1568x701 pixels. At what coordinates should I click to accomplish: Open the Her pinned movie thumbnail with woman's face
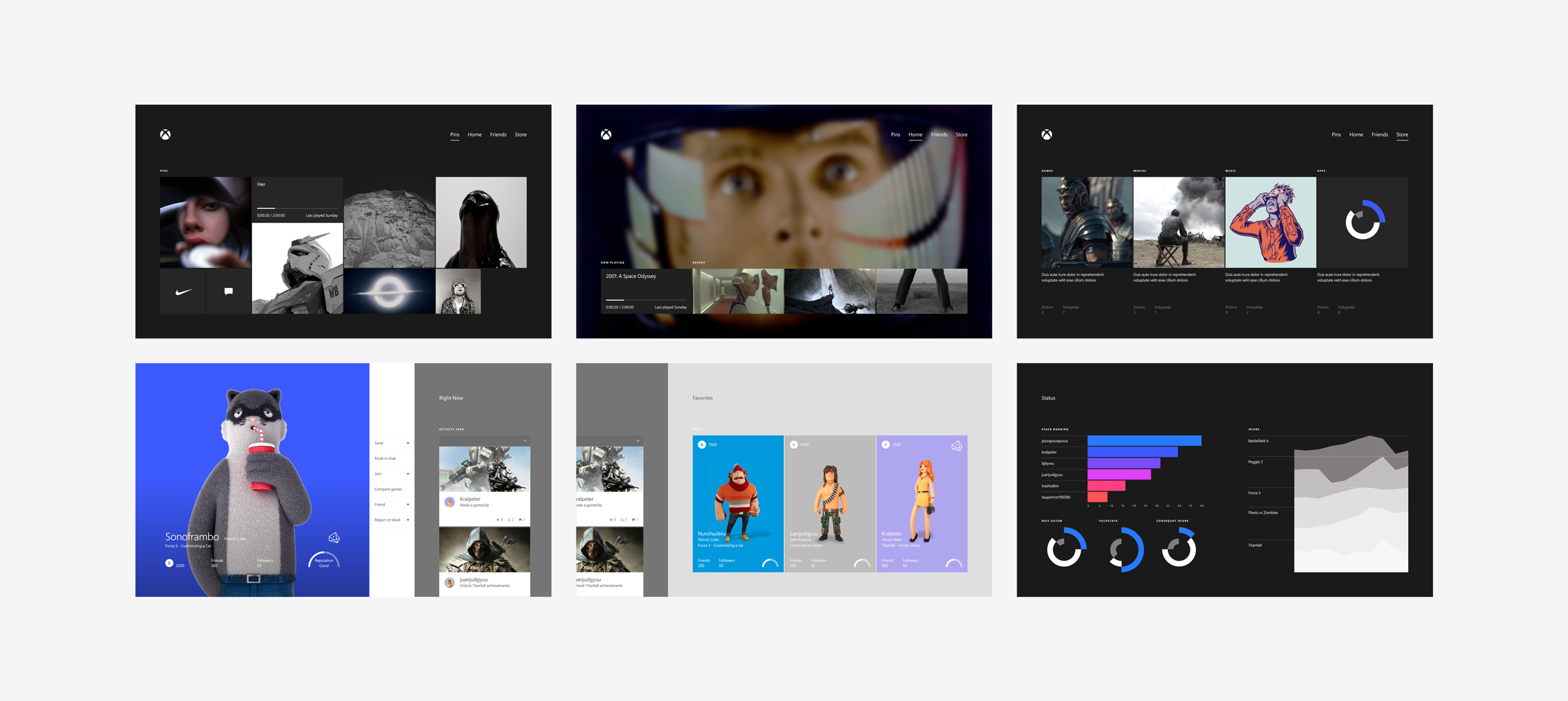pos(205,222)
